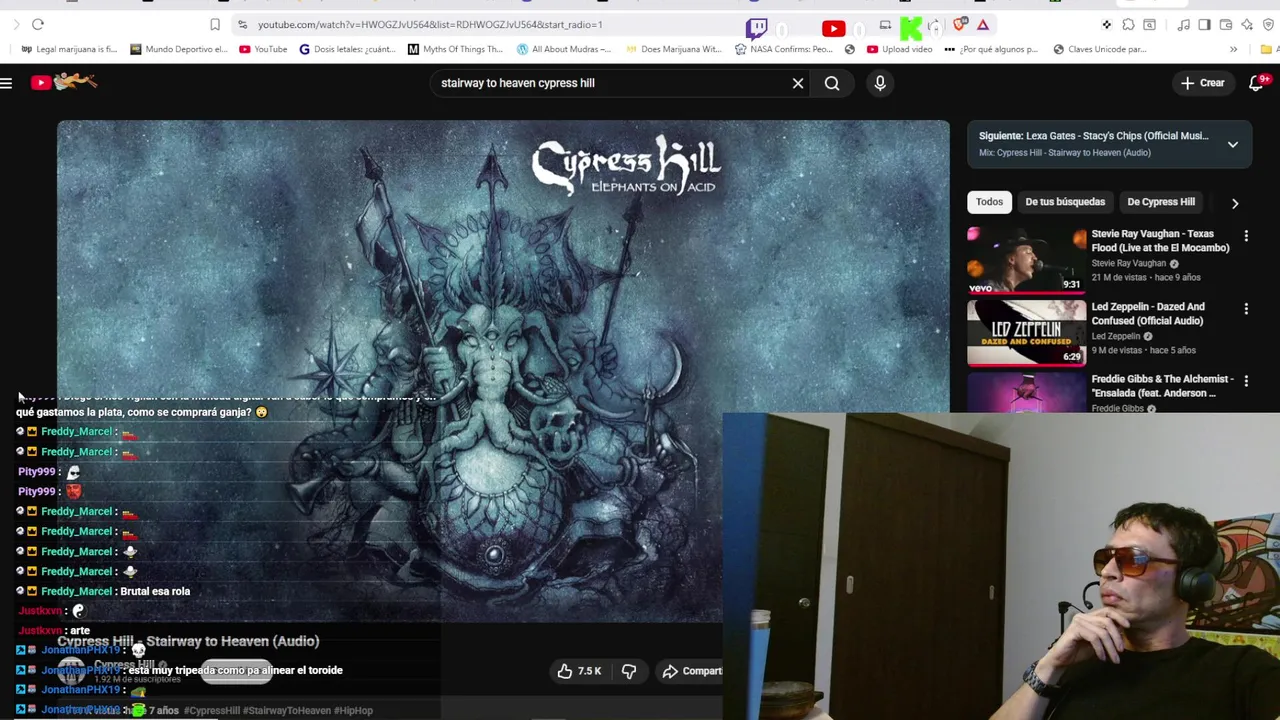Click Siguiente: Lexa Gates Stacy's Chips heading
Screen dimensions: 1280x720
tap(1093, 136)
